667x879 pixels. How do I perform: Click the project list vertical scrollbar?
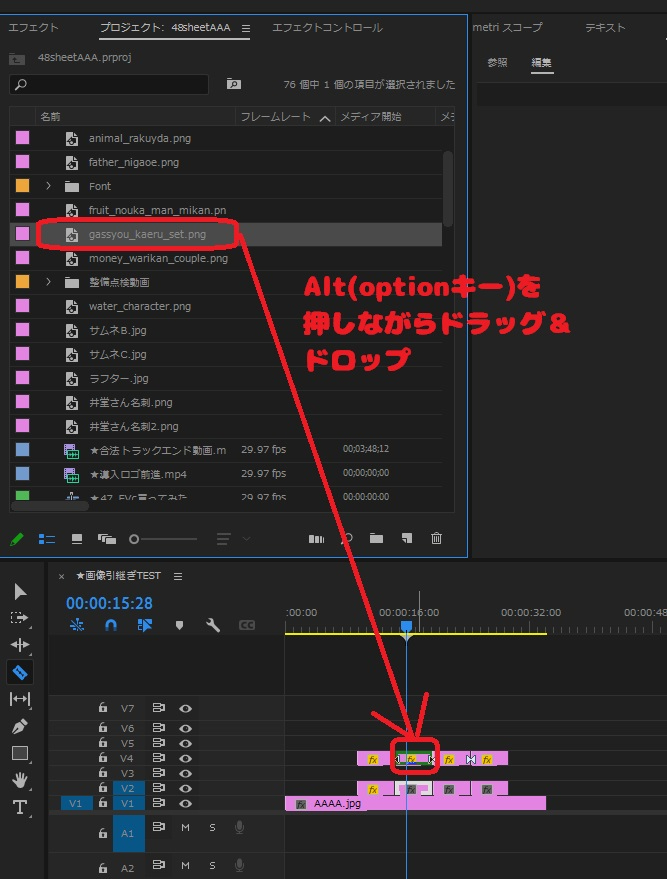point(447,189)
